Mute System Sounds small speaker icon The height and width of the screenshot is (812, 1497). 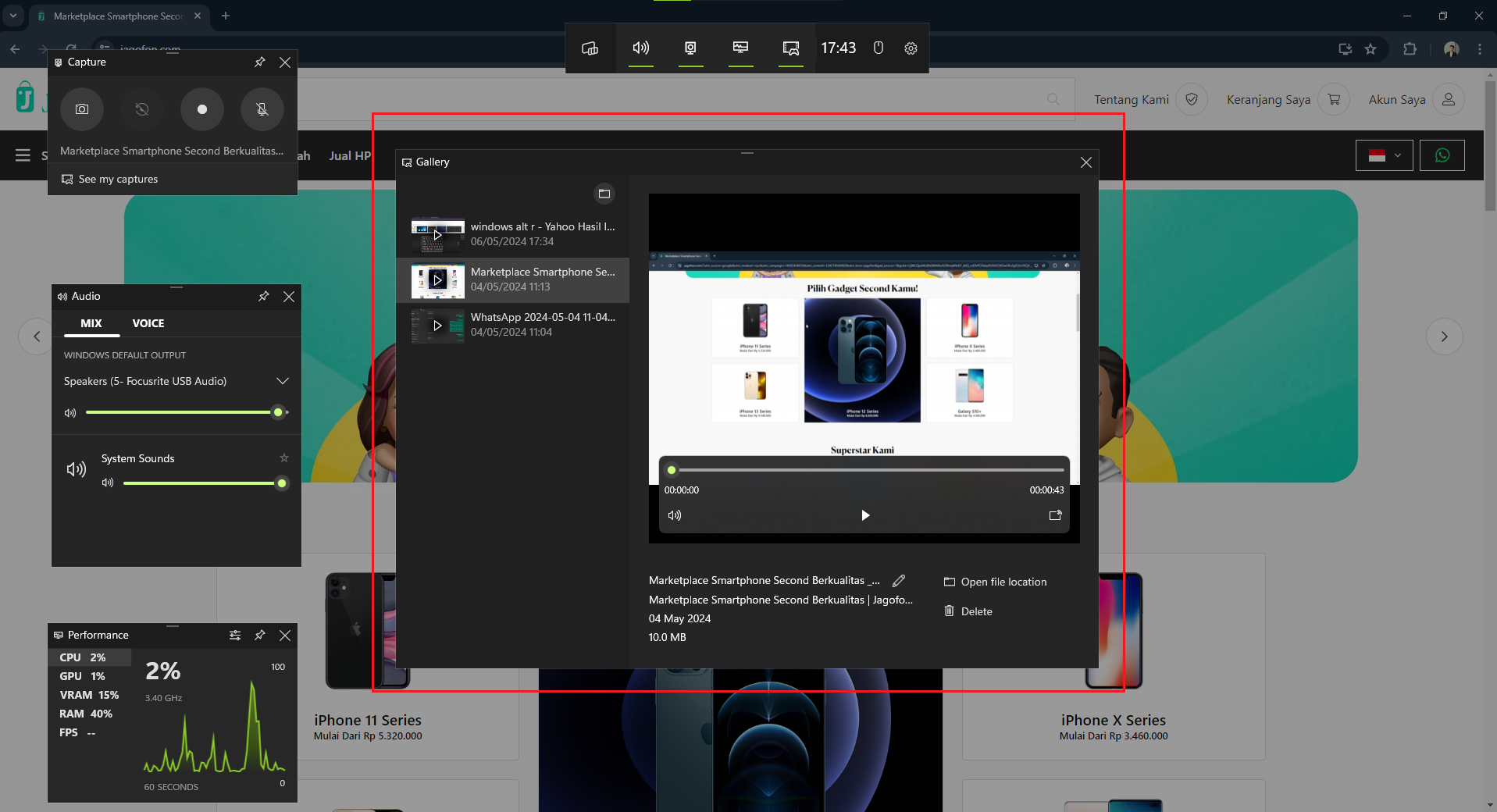[108, 483]
